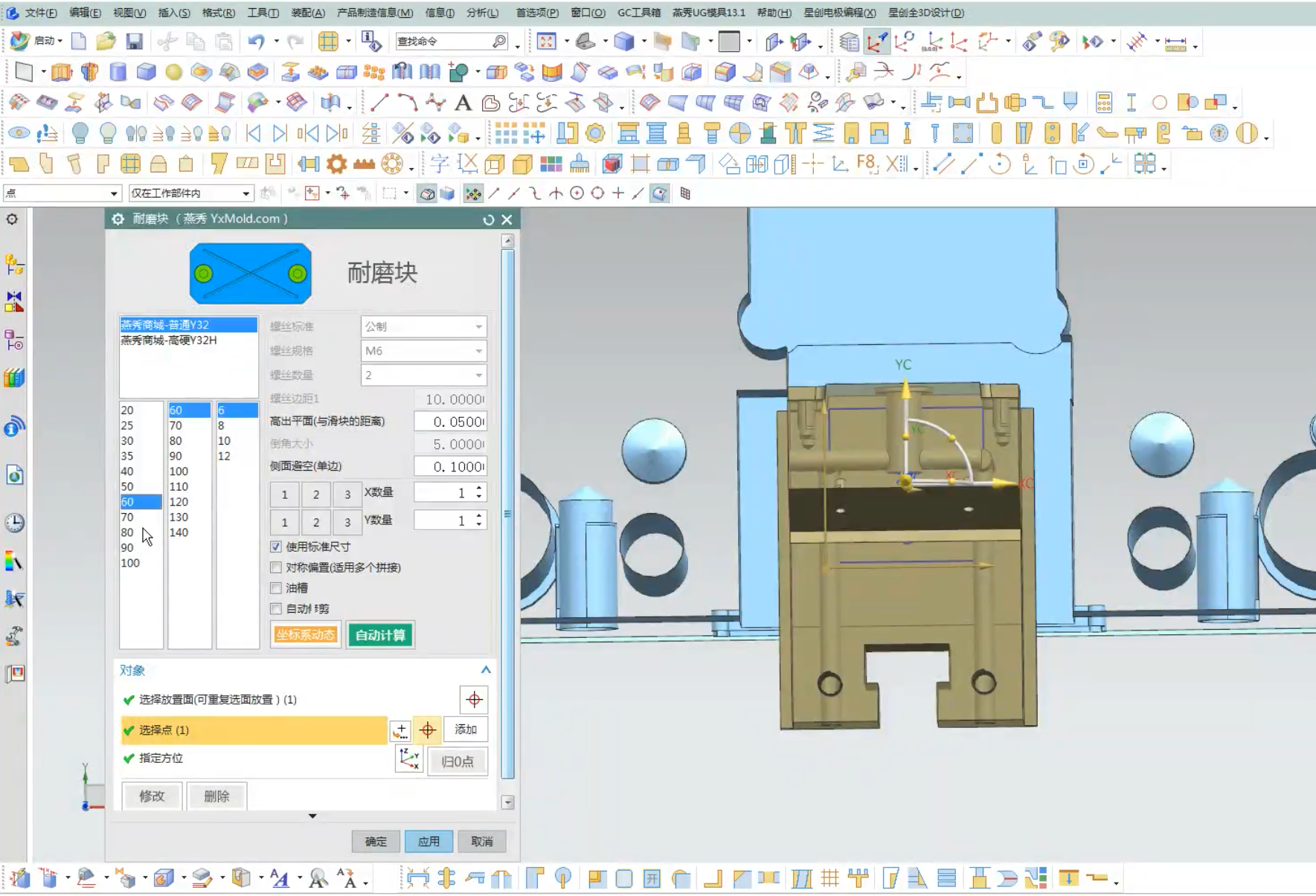
Task: Enable the 自动修剪 checkbox
Action: 276,609
